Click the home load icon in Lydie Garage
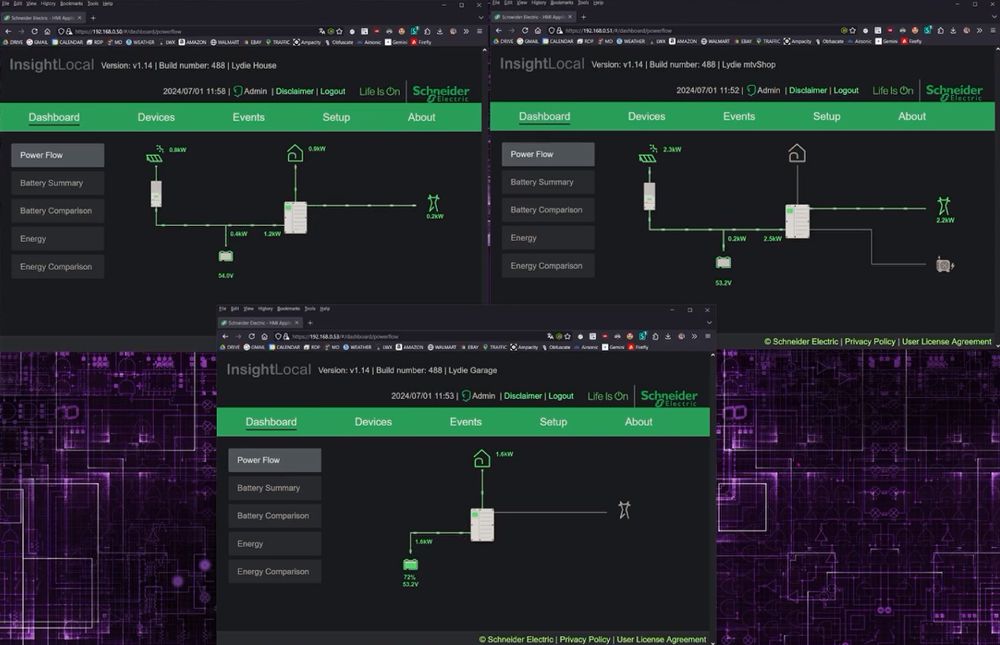Image resolution: width=1000 pixels, height=645 pixels. [481, 458]
